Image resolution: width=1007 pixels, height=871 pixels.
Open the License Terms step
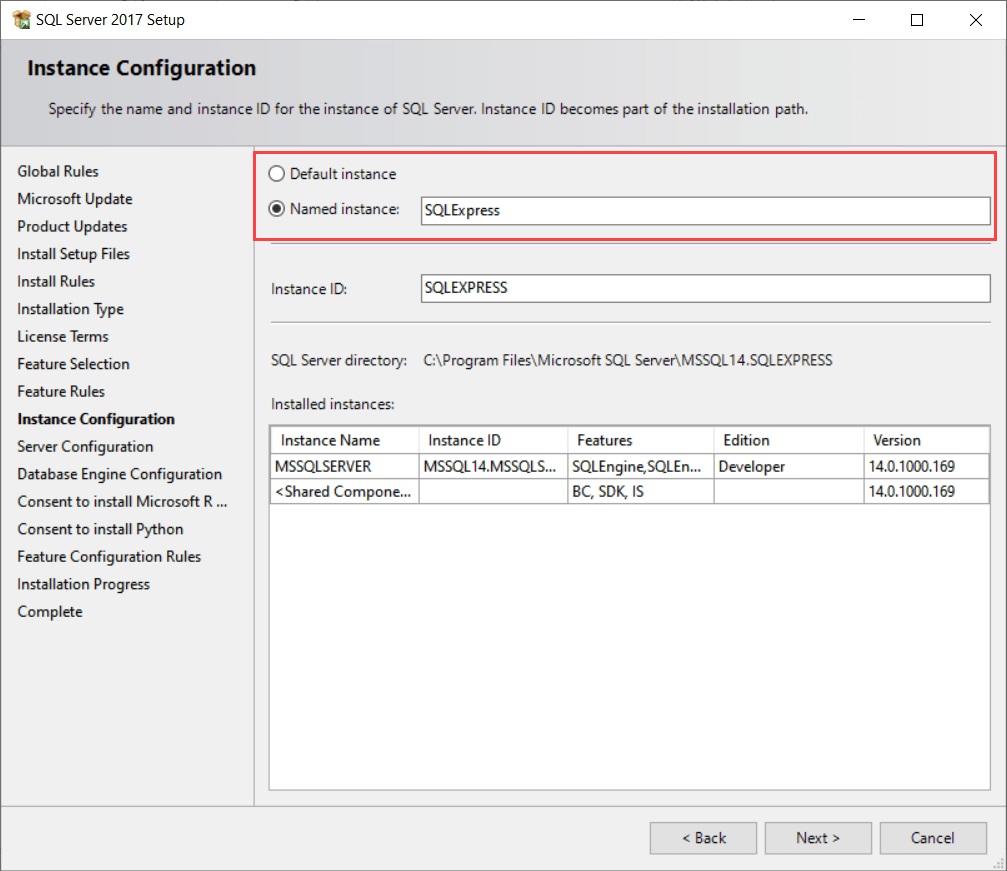pos(63,336)
